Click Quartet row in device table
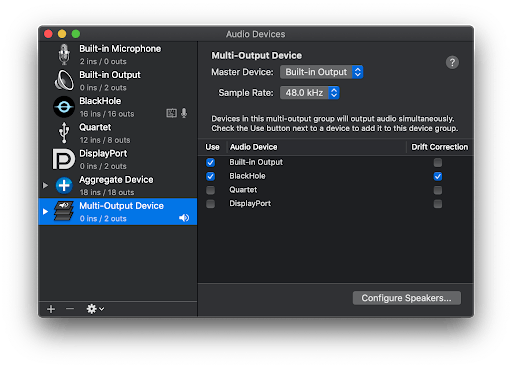 pyautogui.click(x=336, y=190)
